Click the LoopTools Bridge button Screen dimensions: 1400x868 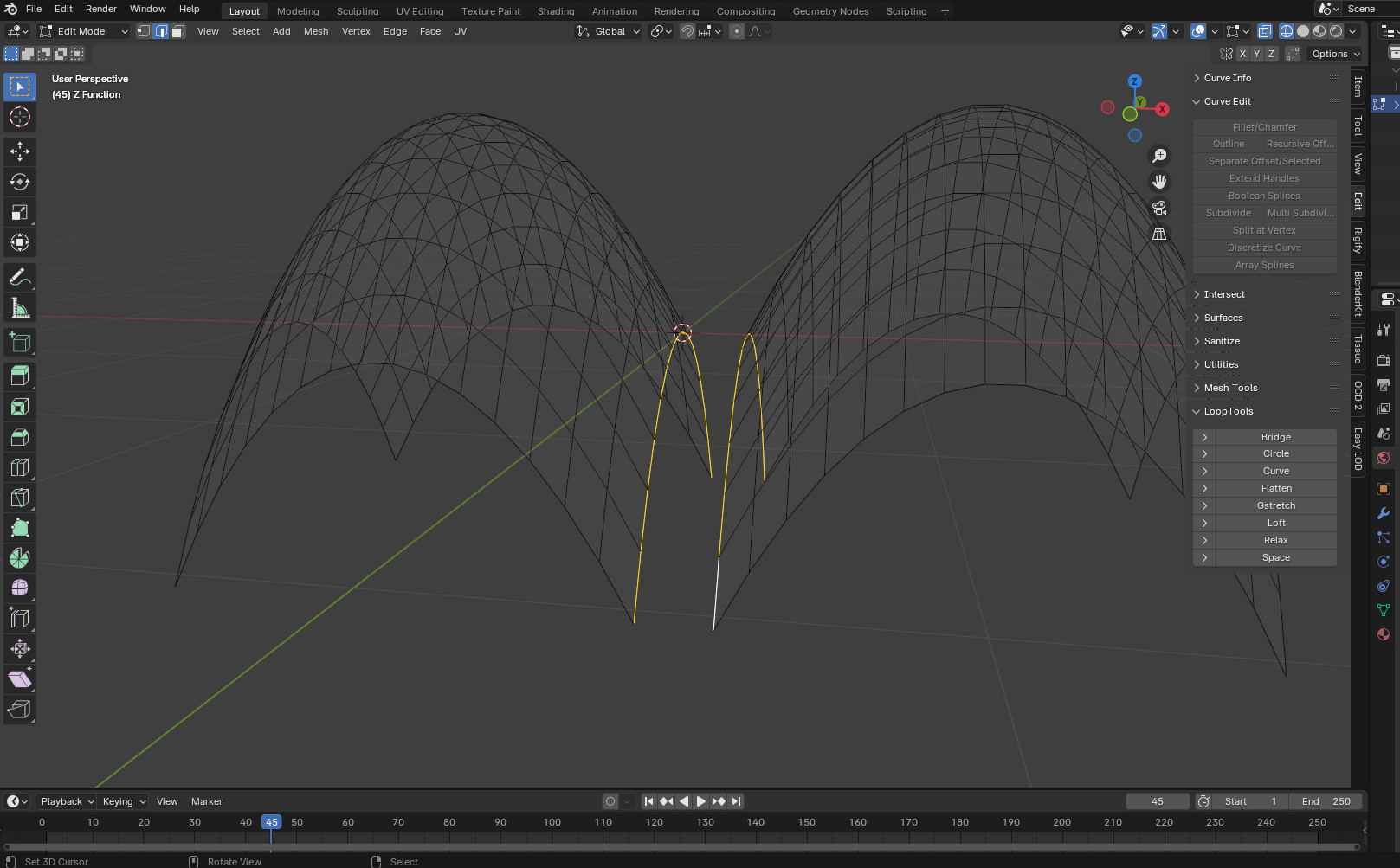[1275, 437]
